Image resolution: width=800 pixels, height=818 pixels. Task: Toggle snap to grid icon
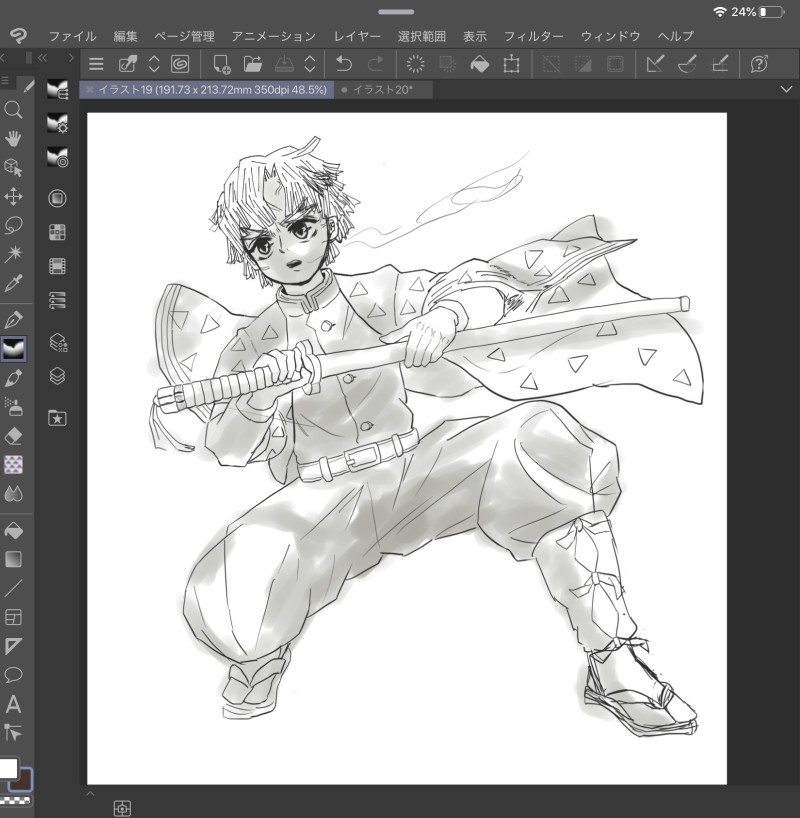[720, 64]
